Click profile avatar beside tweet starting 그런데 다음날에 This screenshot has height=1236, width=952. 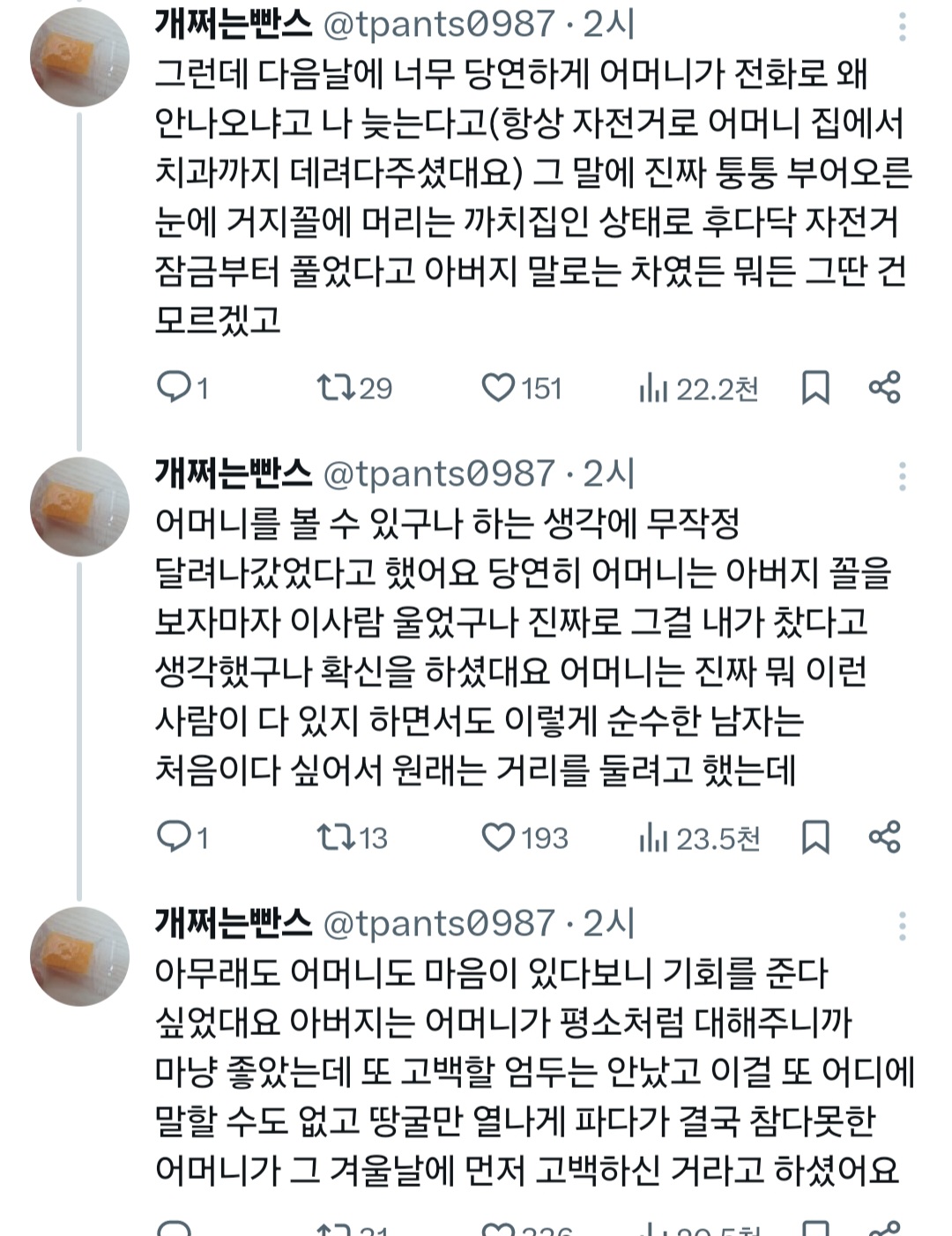coord(79,56)
